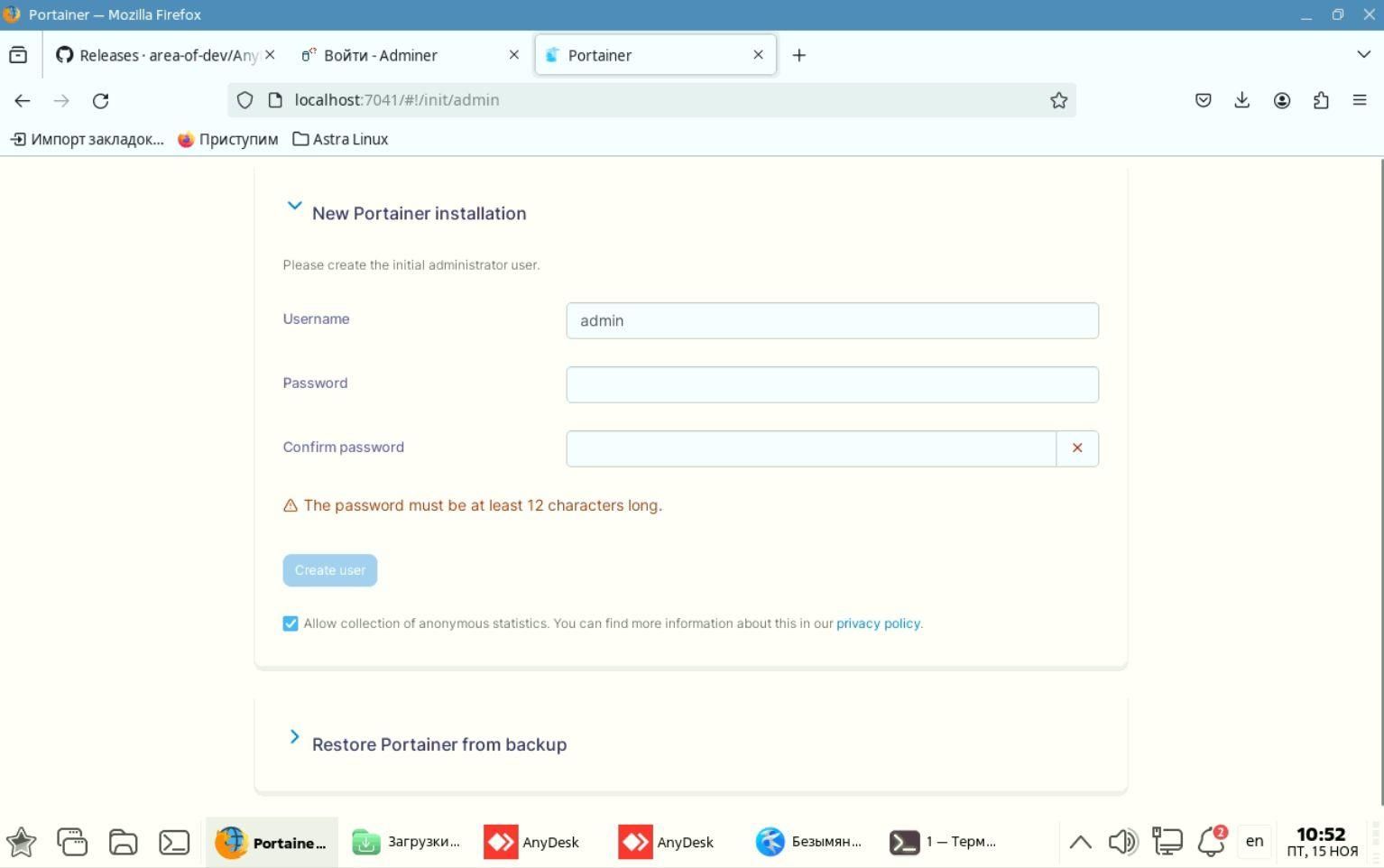Bookmark this page with the star icon

pyautogui.click(x=1058, y=100)
